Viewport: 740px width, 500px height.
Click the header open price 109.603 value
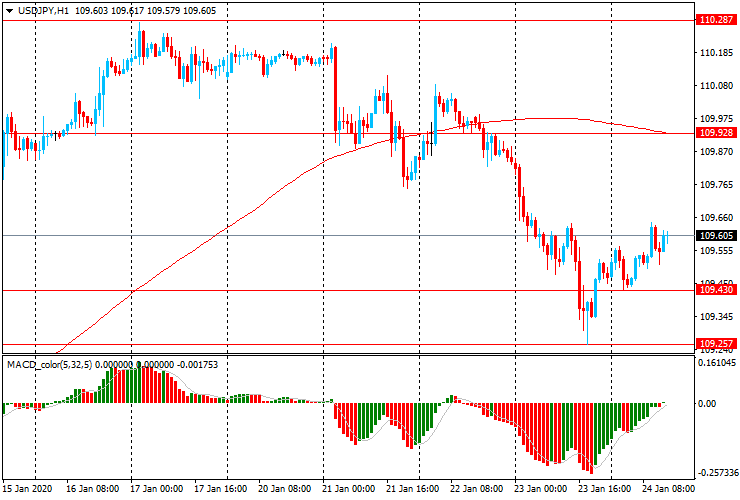tap(92, 11)
